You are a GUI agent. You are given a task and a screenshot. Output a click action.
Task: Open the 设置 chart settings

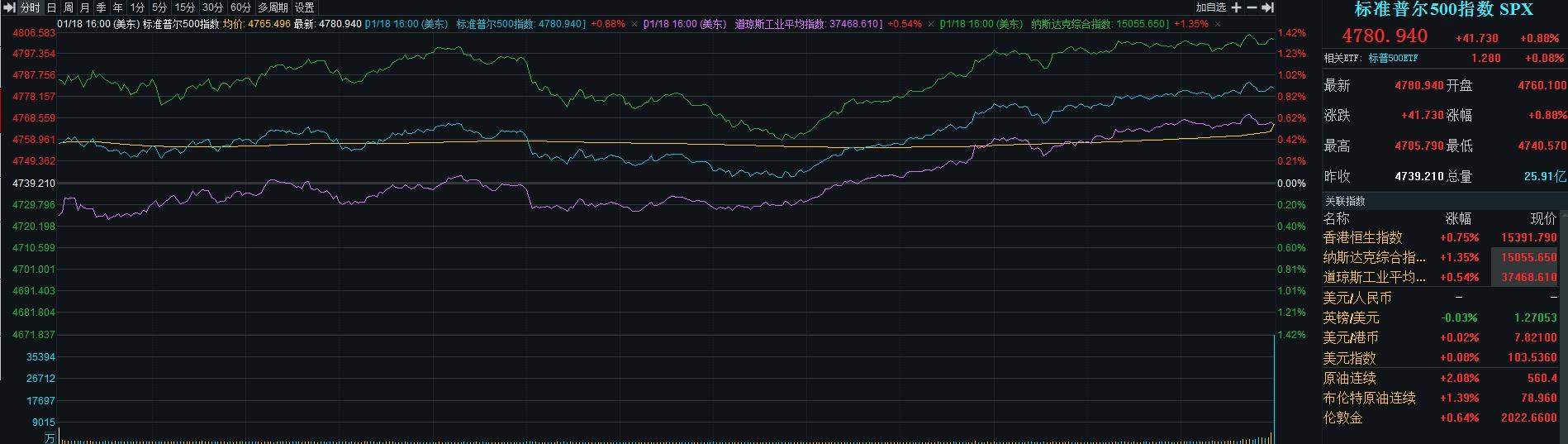tap(304, 7)
